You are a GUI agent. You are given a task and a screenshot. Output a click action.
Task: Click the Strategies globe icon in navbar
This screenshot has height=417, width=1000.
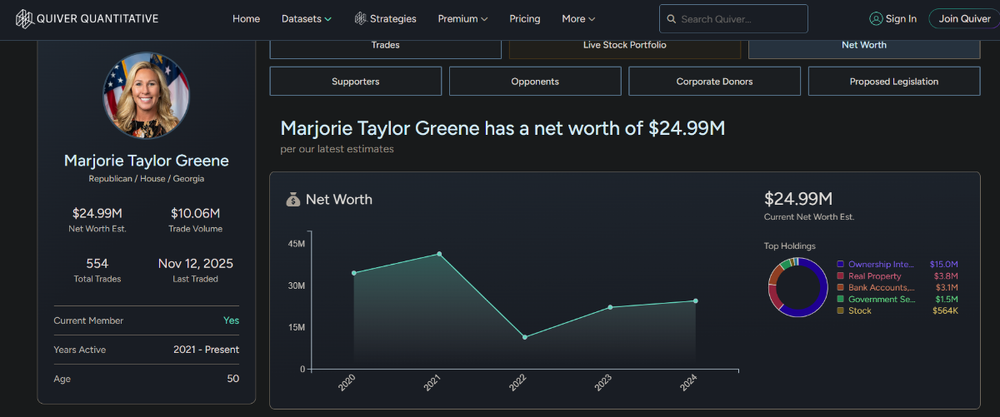point(360,19)
